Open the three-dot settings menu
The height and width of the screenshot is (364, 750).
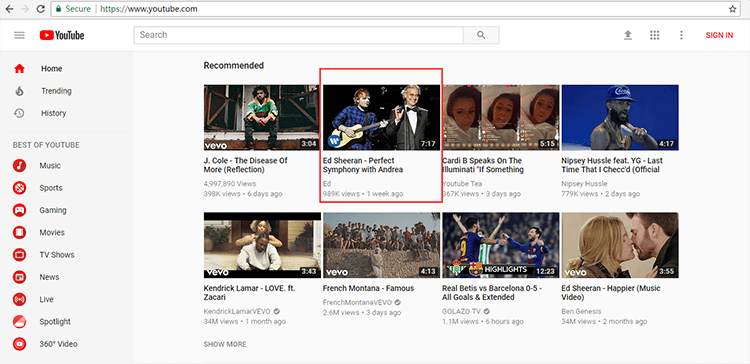coord(681,35)
